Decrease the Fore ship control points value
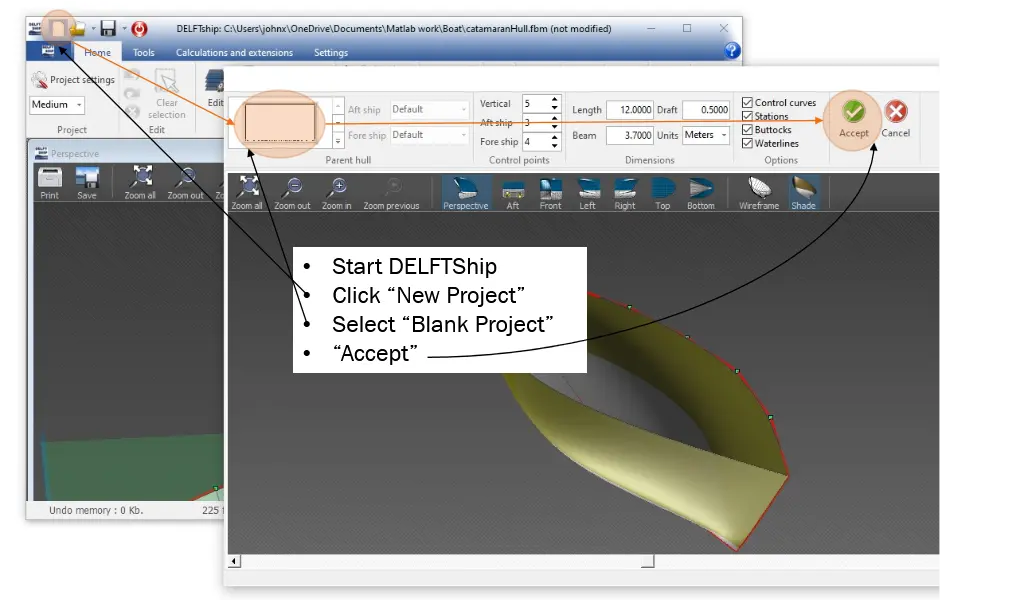The height and width of the screenshot is (601, 1020). pyautogui.click(x=555, y=145)
